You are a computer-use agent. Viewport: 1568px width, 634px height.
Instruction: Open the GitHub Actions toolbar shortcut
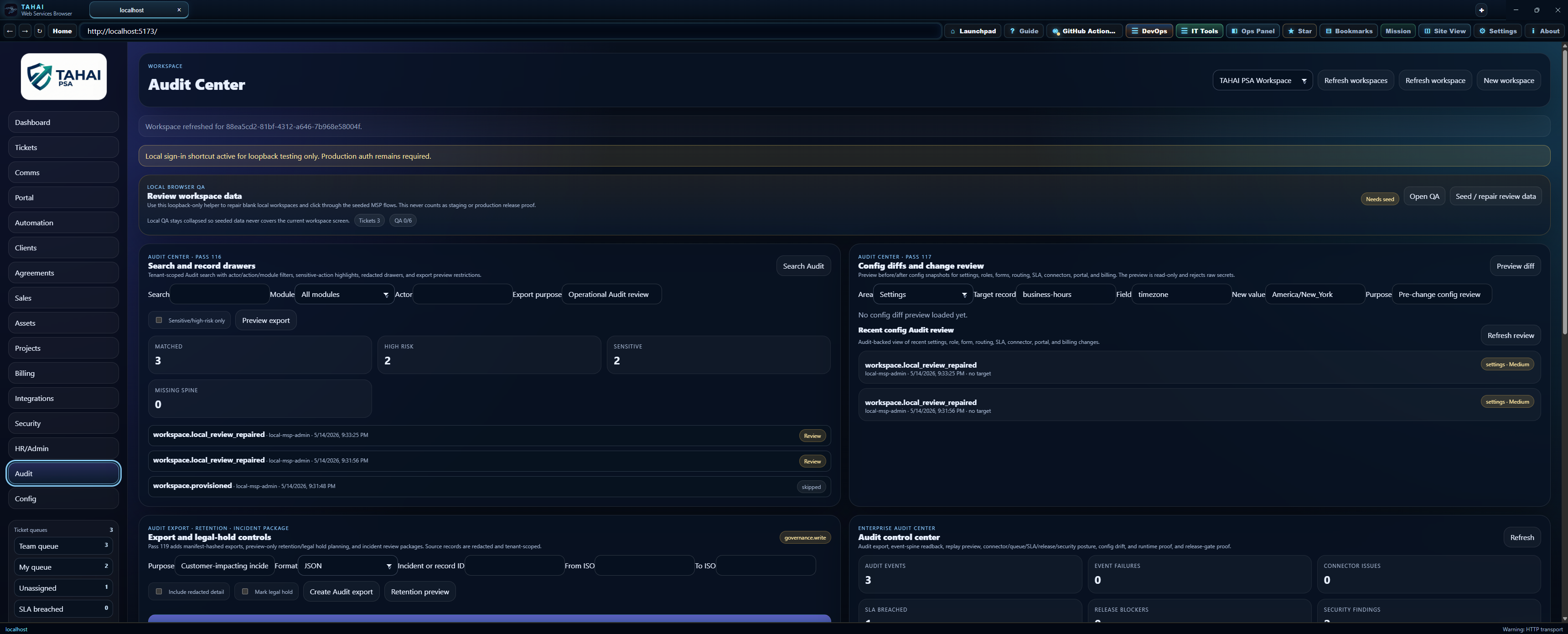point(1084,31)
